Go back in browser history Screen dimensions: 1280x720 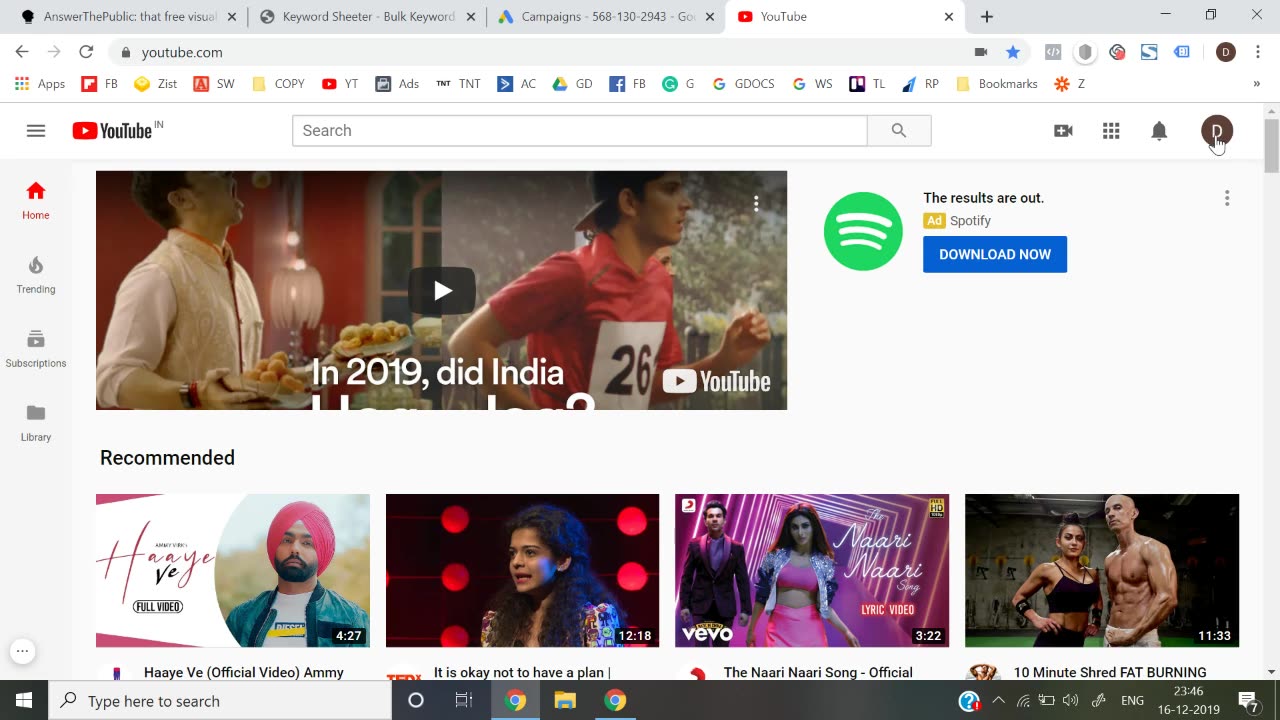click(22, 52)
